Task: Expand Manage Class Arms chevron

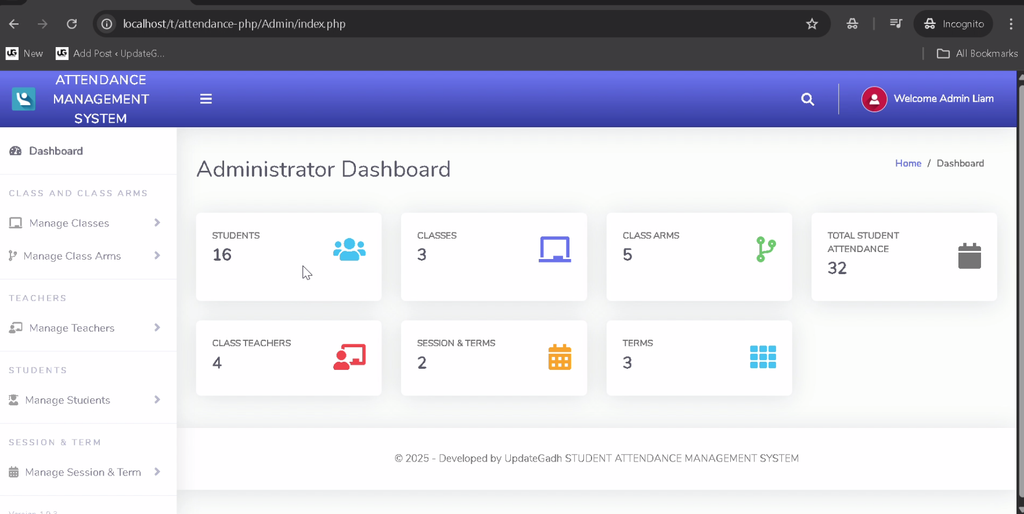Action: 157,255
